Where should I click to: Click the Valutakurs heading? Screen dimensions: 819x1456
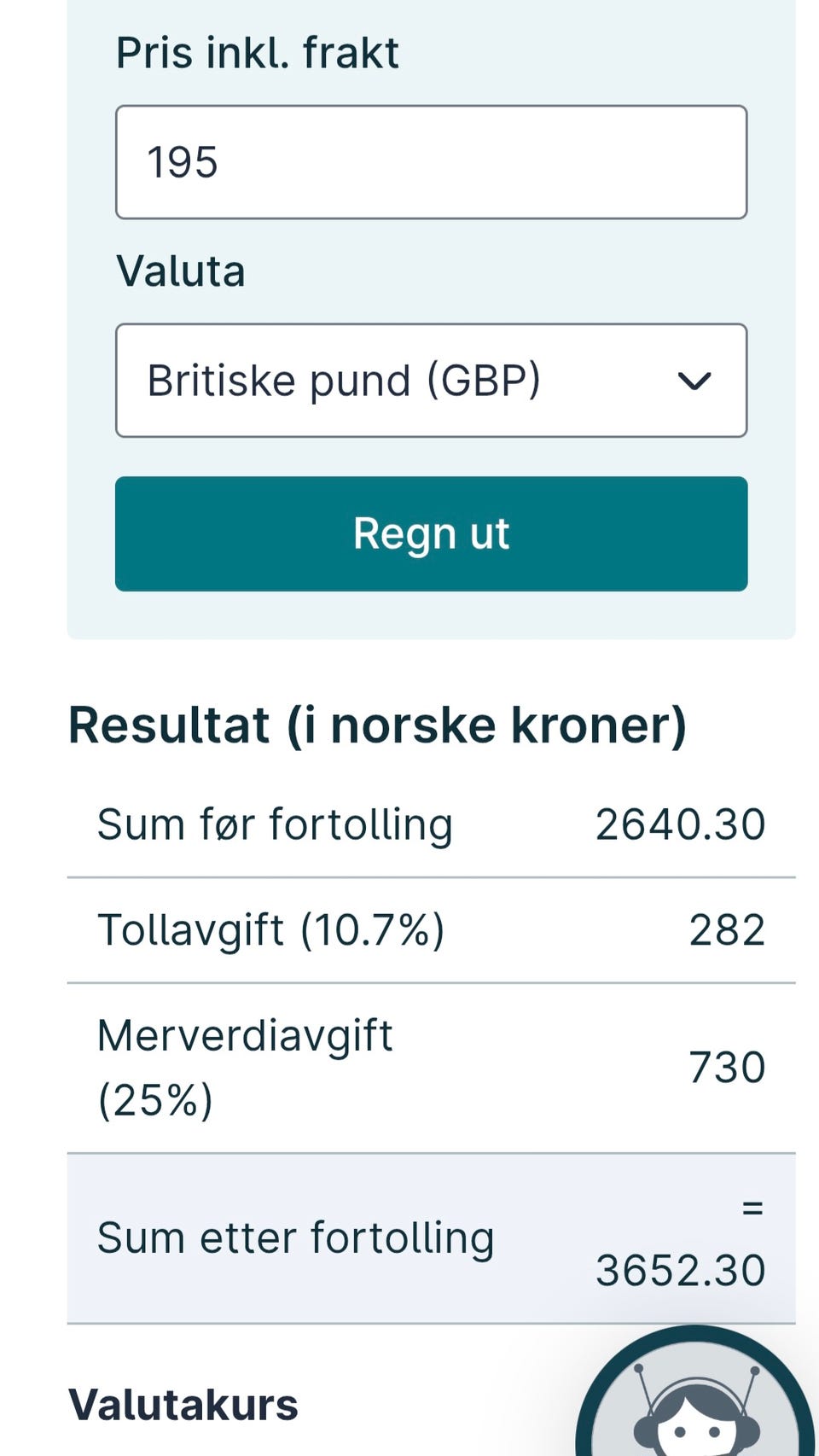(183, 1405)
